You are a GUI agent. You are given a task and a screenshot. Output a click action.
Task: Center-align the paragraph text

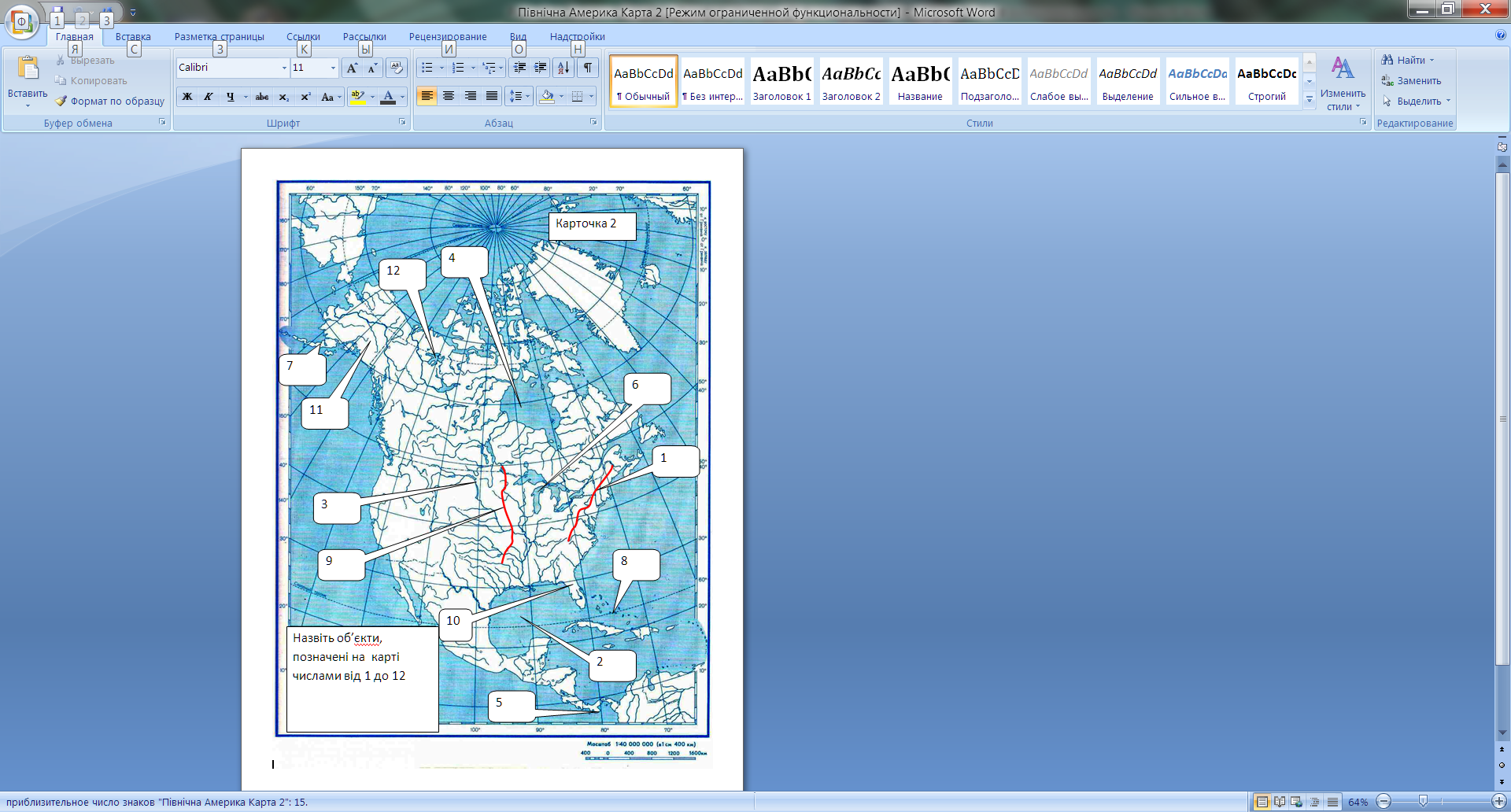pyautogui.click(x=449, y=96)
